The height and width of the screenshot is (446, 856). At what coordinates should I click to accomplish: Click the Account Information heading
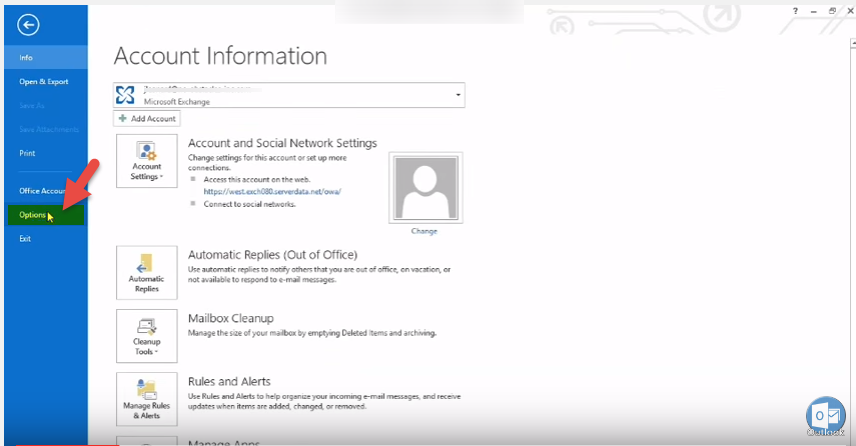coord(221,56)
